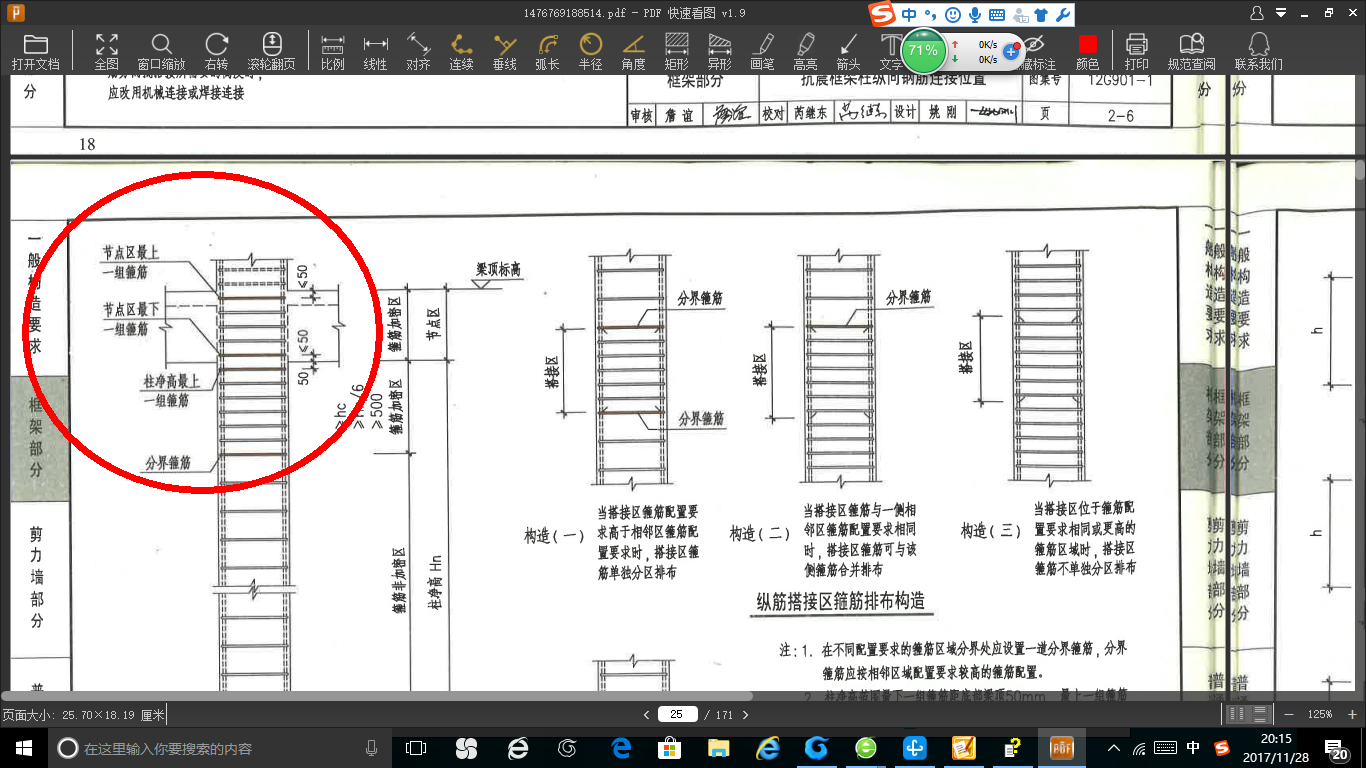Image resolution: width=1366 pixels, height=768 pixels.
Task: Show hidden system tray icons chevron
Action: pos(1113,747)
